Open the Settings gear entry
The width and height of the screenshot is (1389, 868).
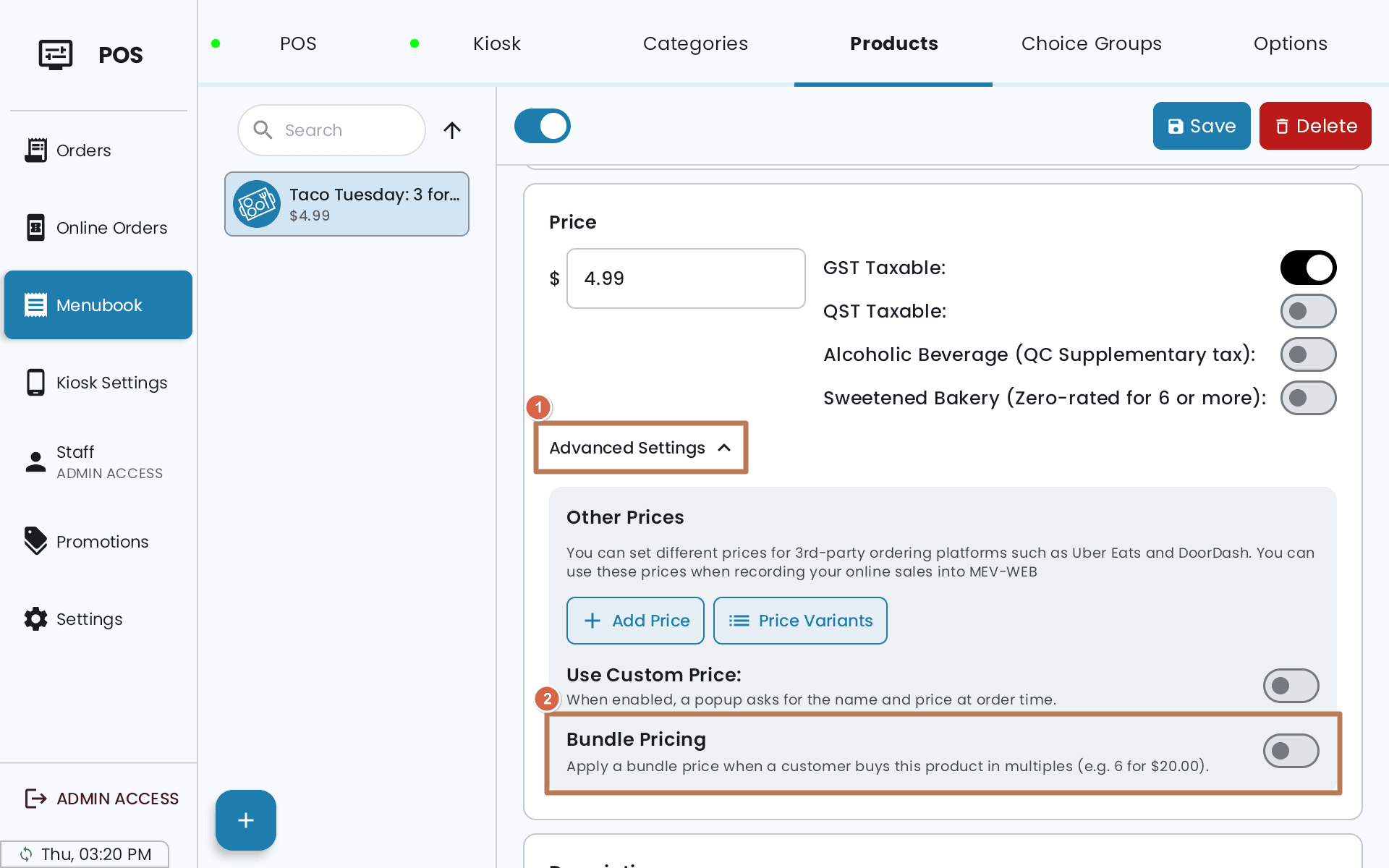(x=98, y=619)
